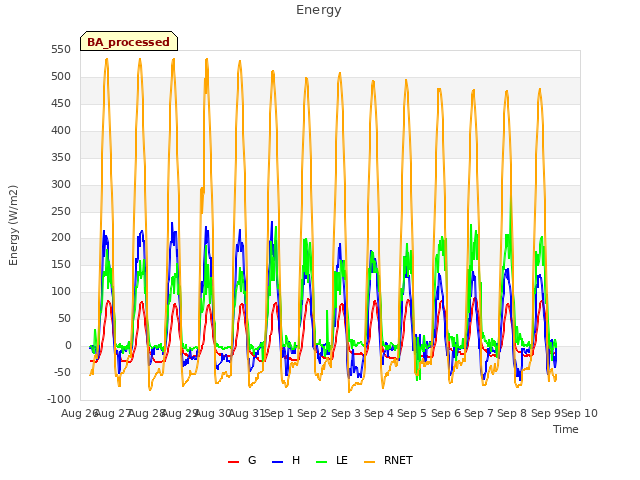This screenshot has height=480, width=640.
Task: Click the 550 y-axis tick label
Action: pos(61,50)
